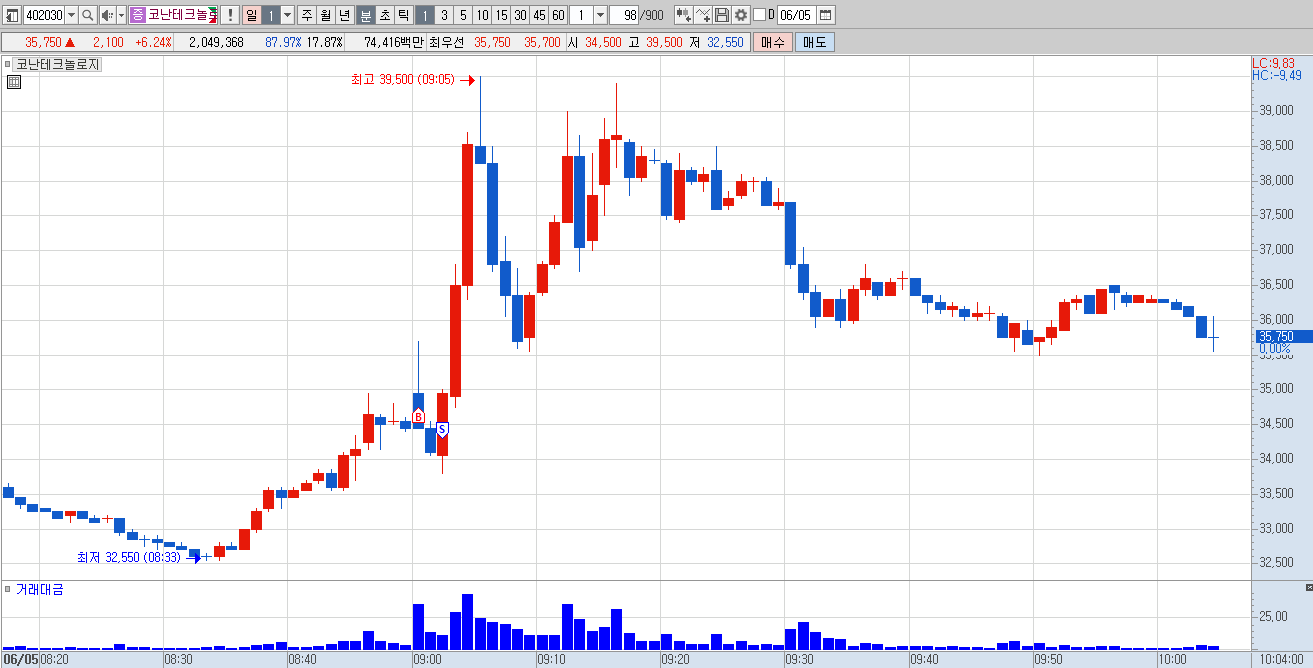Viewport: 1313px width, 668px height.
Task: Click the 매수 buy button
Action: [x=773, y=42]
